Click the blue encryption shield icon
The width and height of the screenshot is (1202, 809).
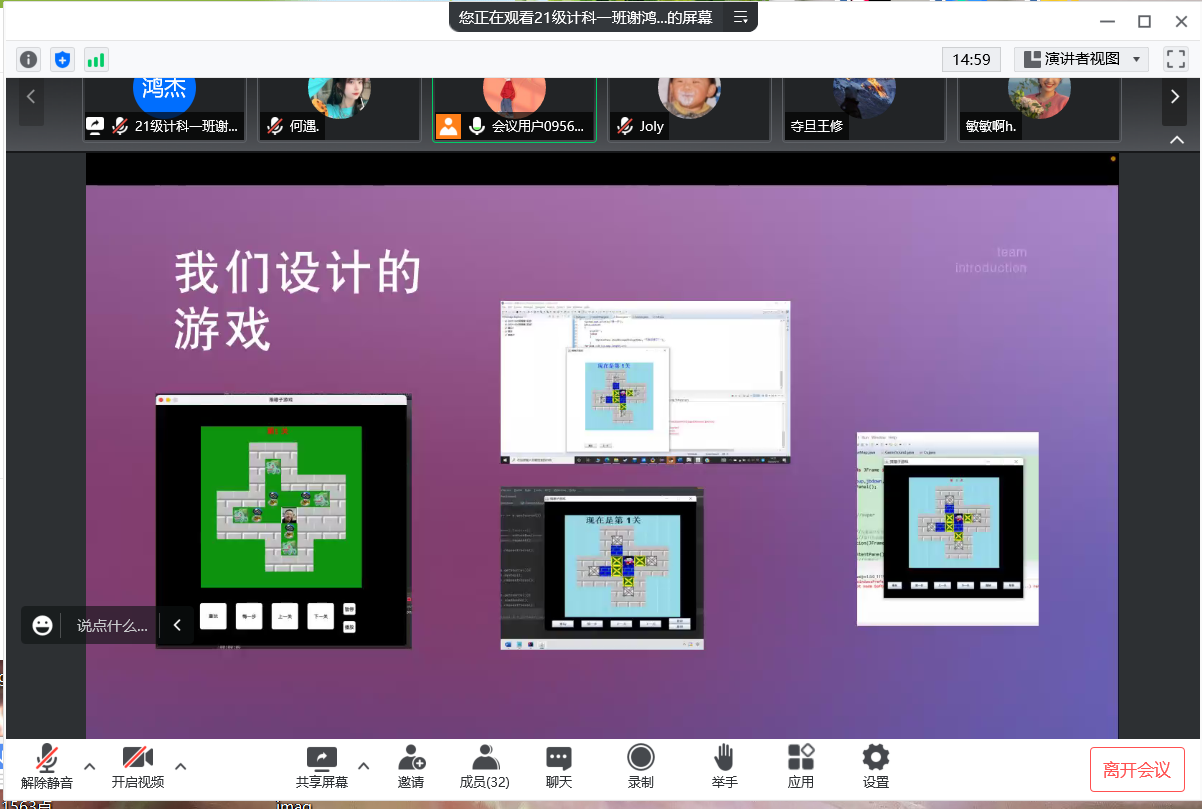tap(63, 60)
